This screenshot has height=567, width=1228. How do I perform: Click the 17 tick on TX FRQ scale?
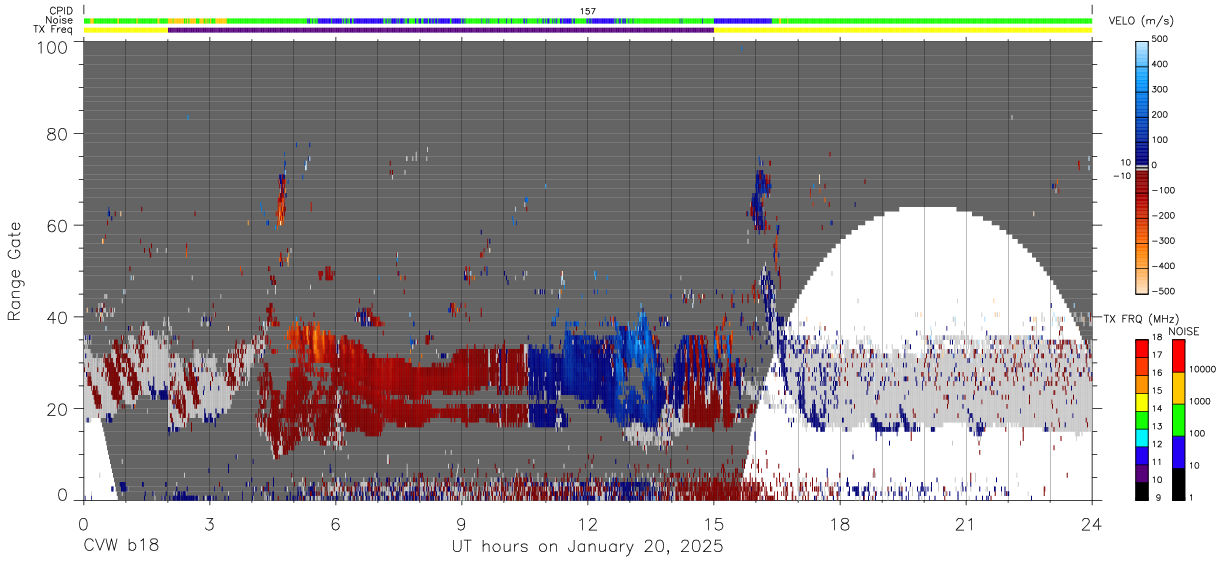[x=1156, y=355]
